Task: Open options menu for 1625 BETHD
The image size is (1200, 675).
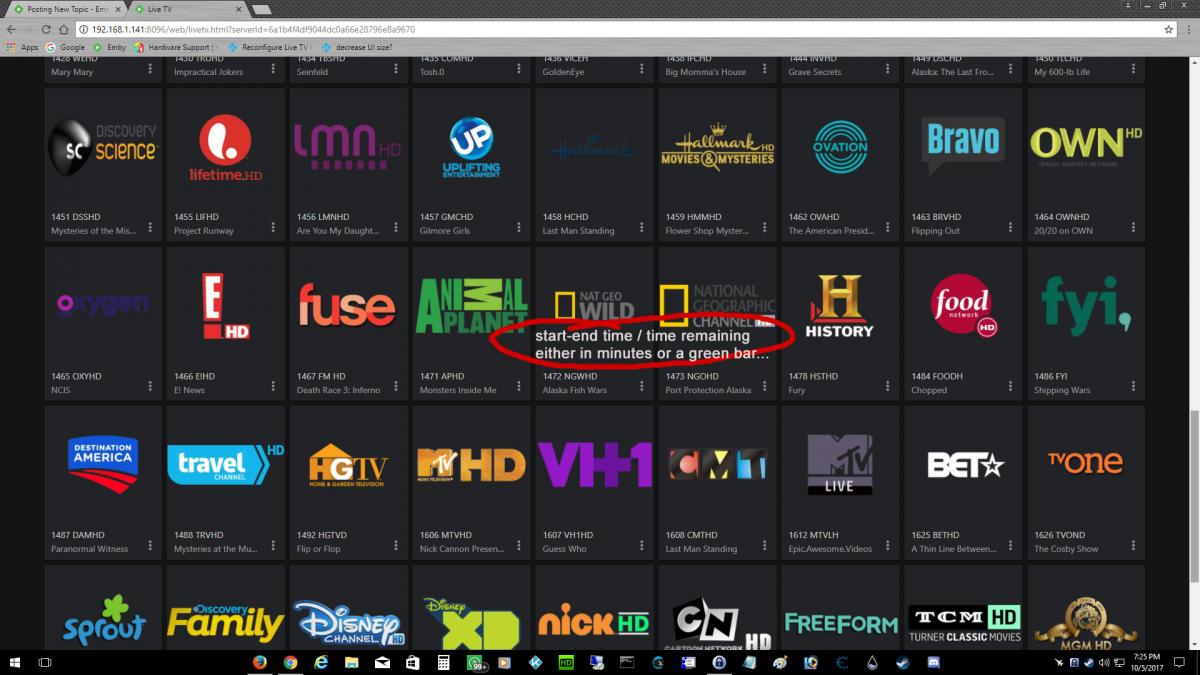Action: pyautogui.click(x=1011, y=545)
